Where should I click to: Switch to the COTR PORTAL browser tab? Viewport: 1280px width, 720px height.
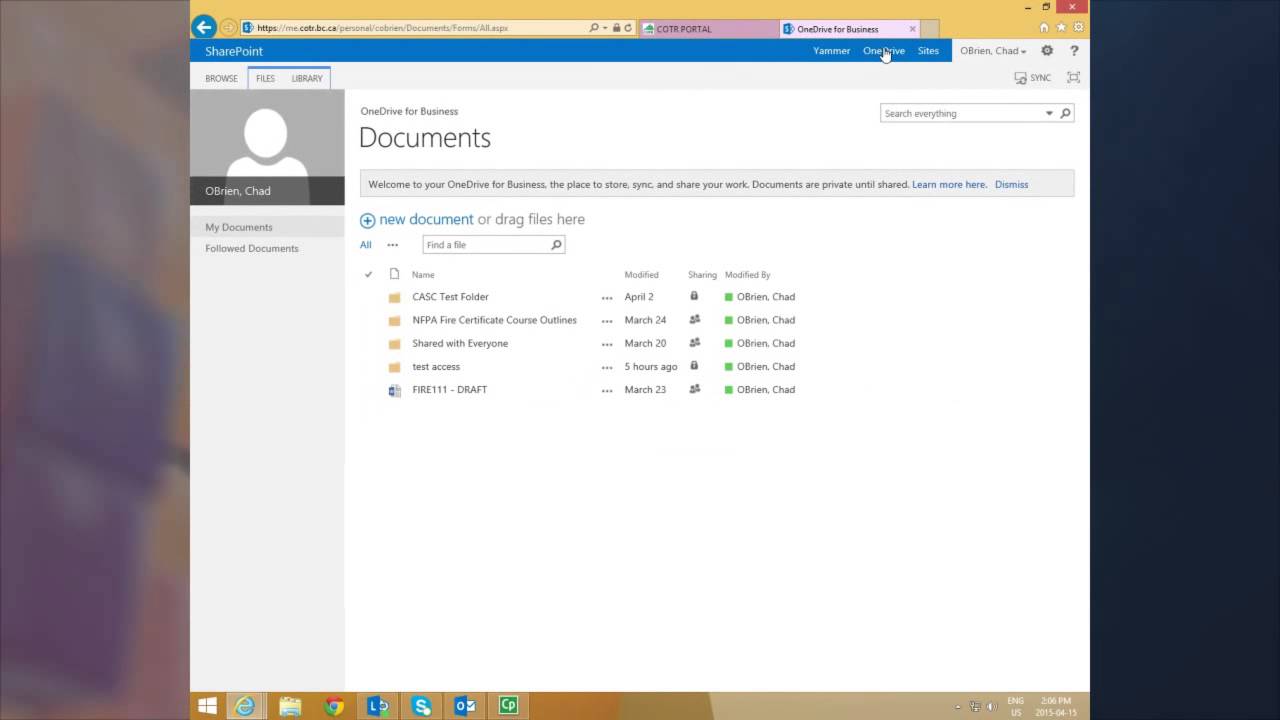point(707,29)
